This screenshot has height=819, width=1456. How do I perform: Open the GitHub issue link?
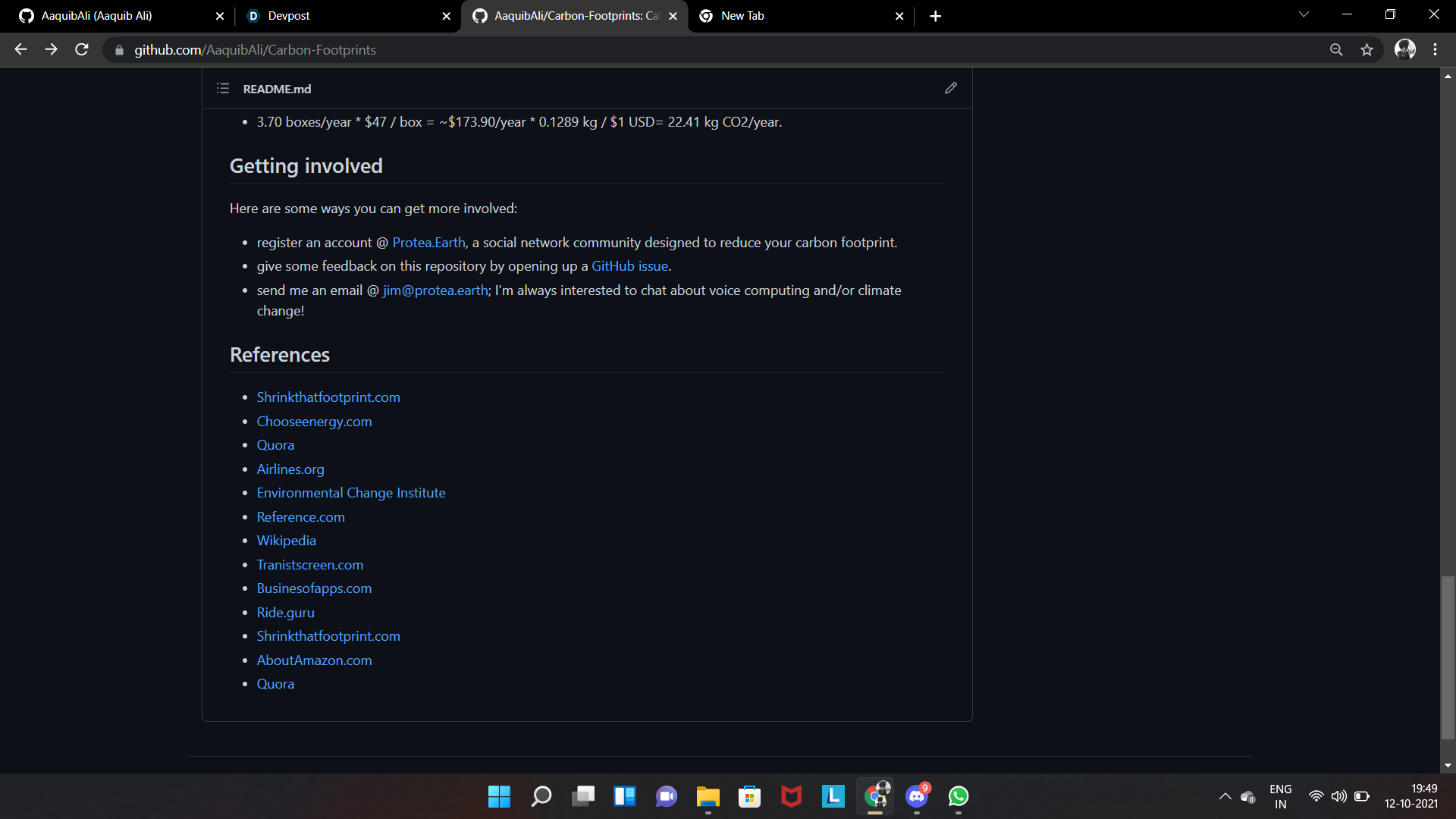coord(629,266)
